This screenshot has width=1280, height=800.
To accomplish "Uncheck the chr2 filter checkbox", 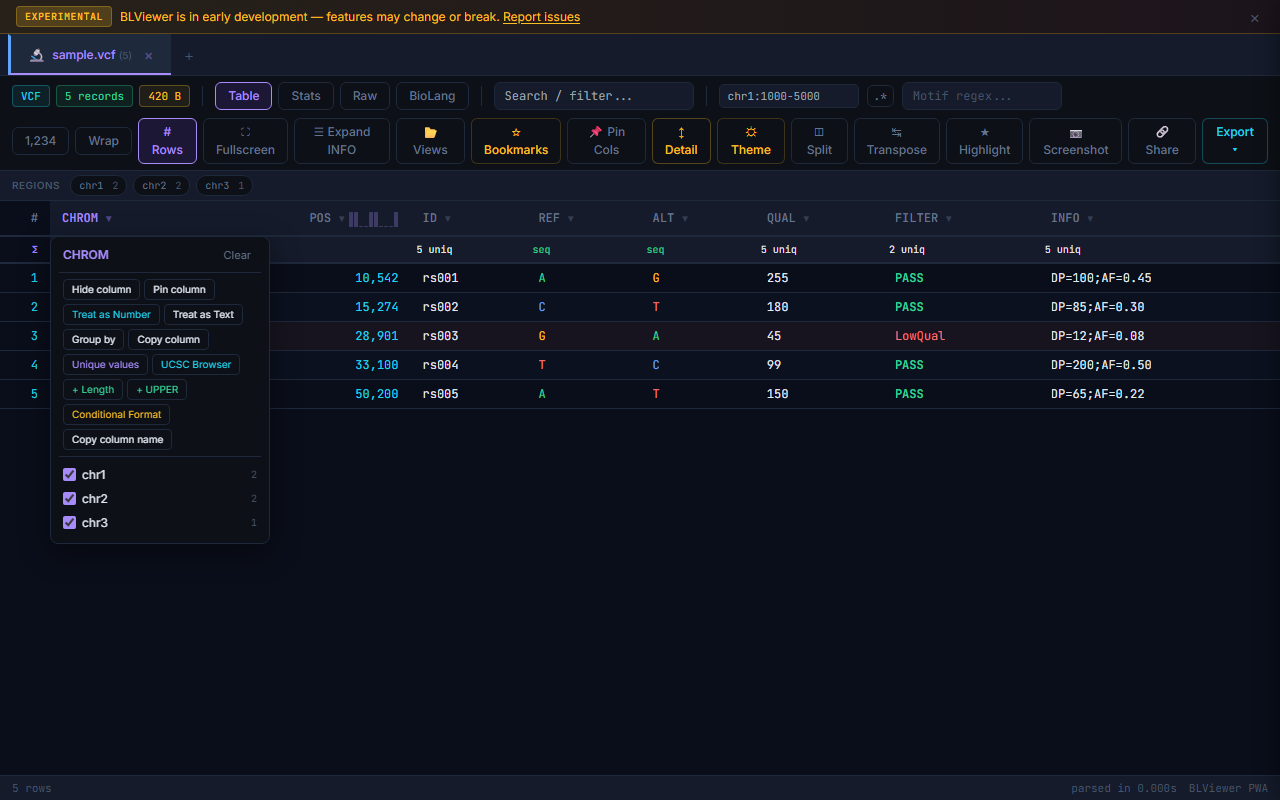I will 70,499.
